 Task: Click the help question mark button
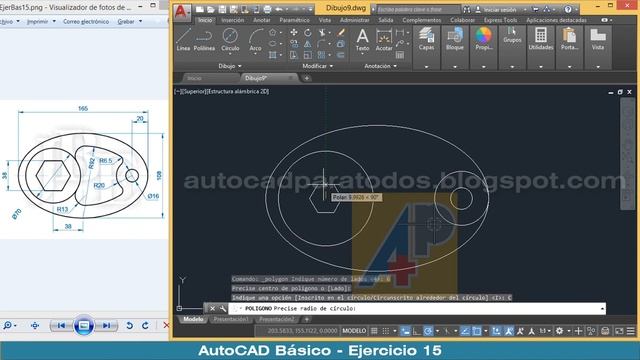click(x=568, y=9)
